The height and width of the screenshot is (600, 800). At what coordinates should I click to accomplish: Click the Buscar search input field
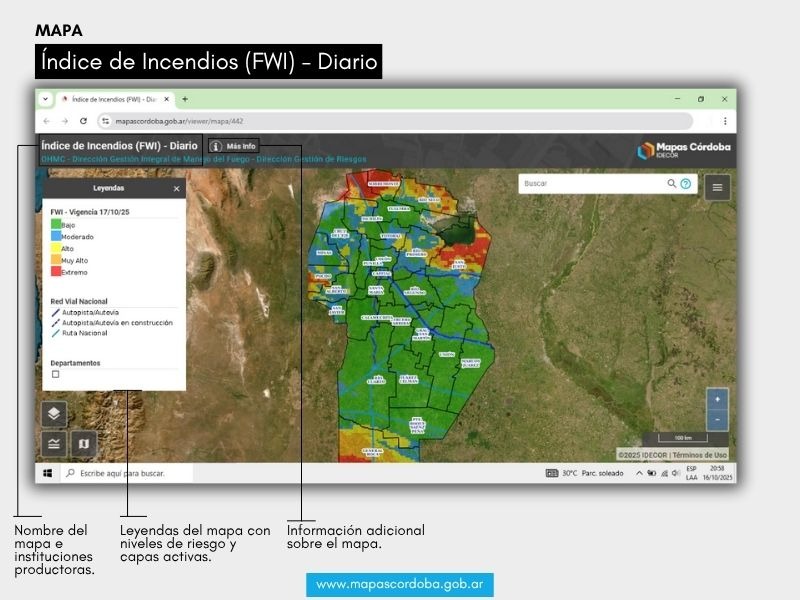pos(592,184)
